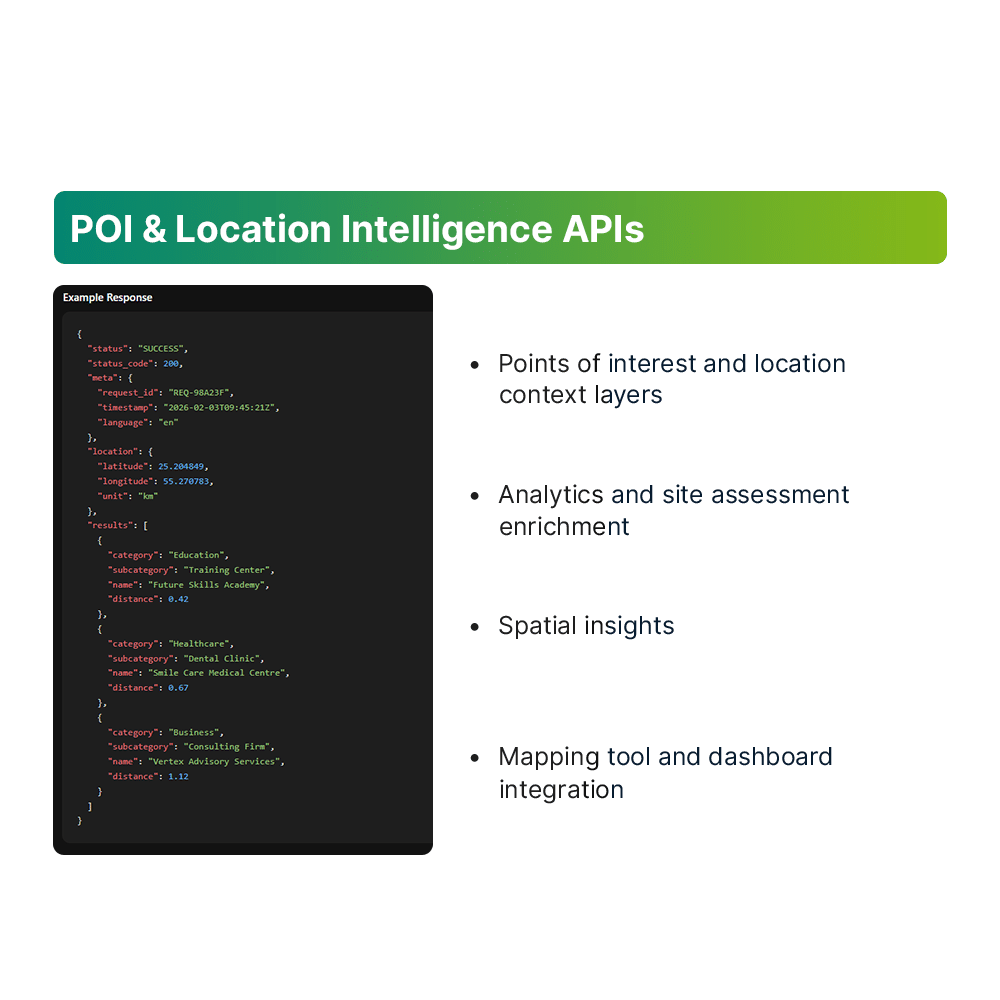The height and width of the screenshot is (1000, 1000).
Task: Select name "Smile Care Medical Centre" line
Action: pyautogui.click(x=199, y=673)
